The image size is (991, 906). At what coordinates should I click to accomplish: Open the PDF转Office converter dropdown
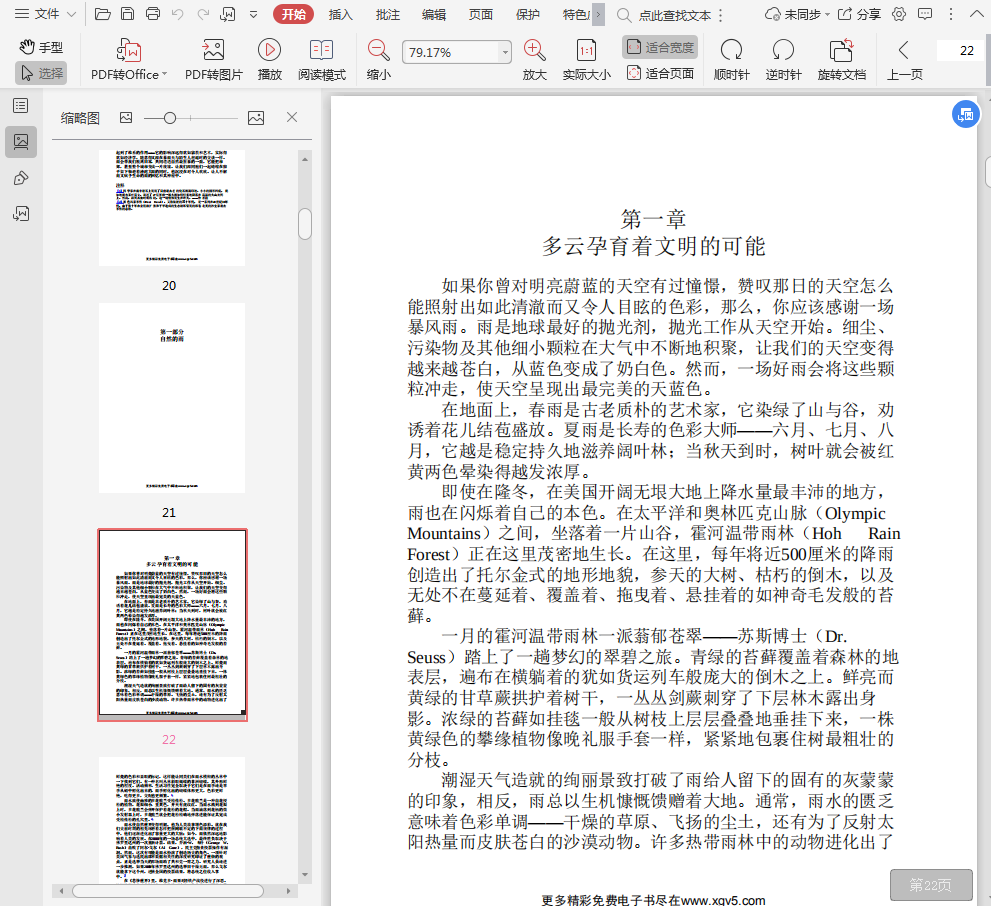tap(129, 61)
